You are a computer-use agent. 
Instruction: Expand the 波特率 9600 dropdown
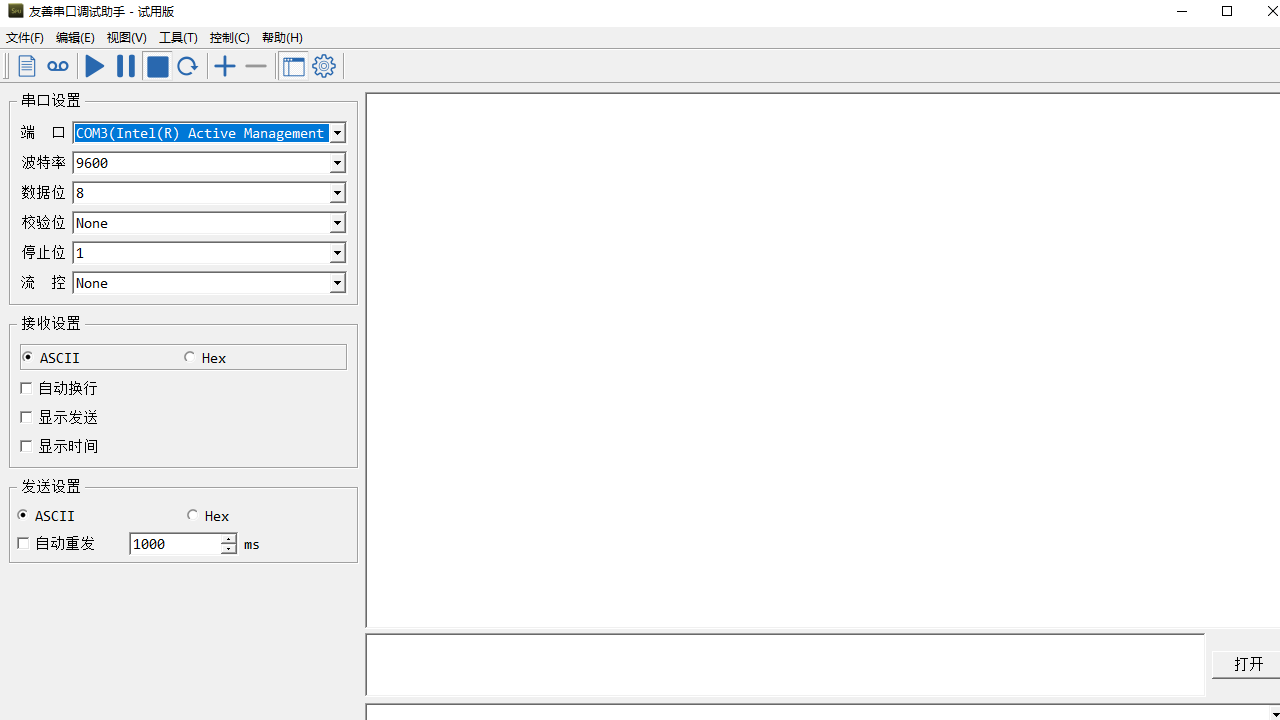click(337, 163)
